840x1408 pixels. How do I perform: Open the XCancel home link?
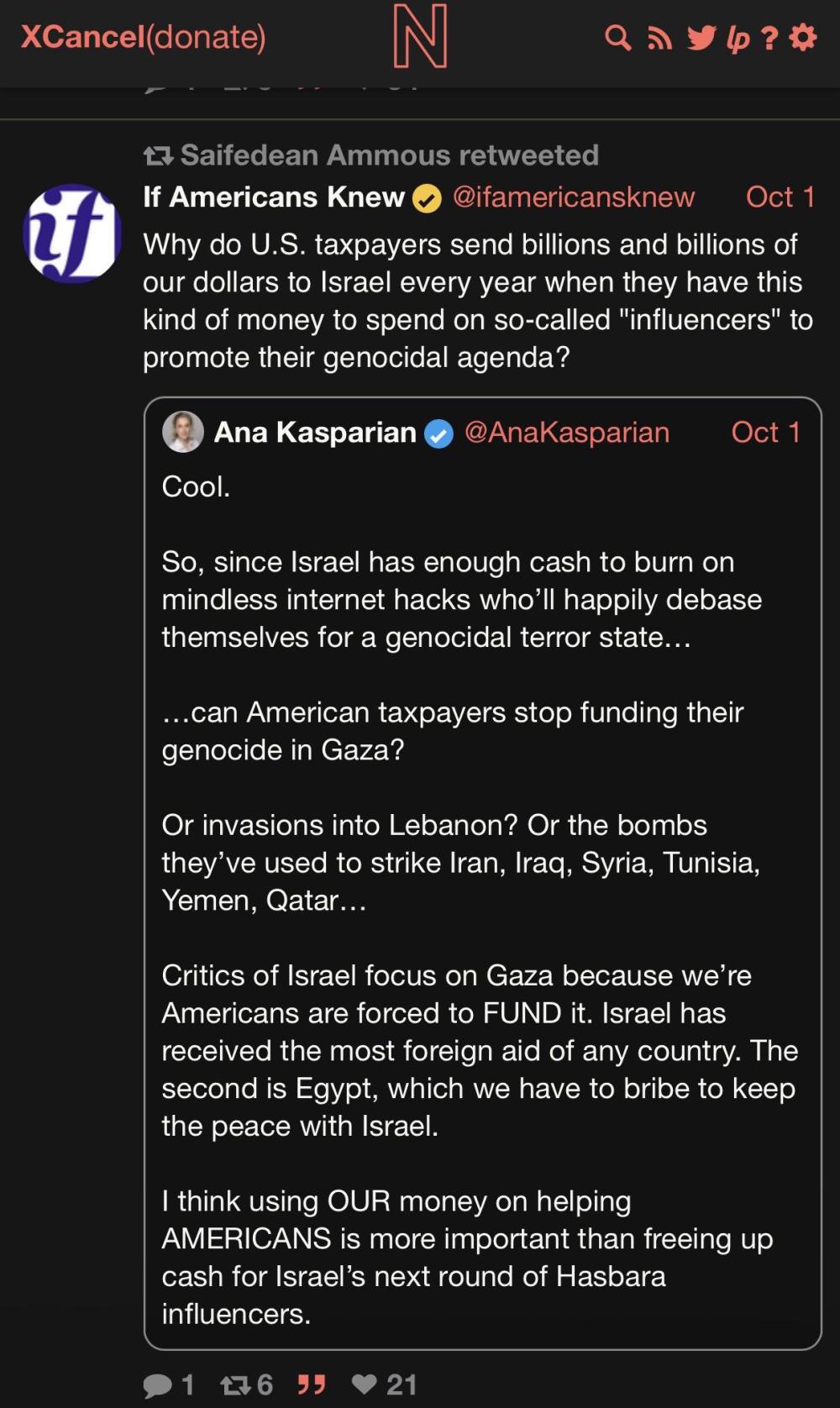coord(82,37)
